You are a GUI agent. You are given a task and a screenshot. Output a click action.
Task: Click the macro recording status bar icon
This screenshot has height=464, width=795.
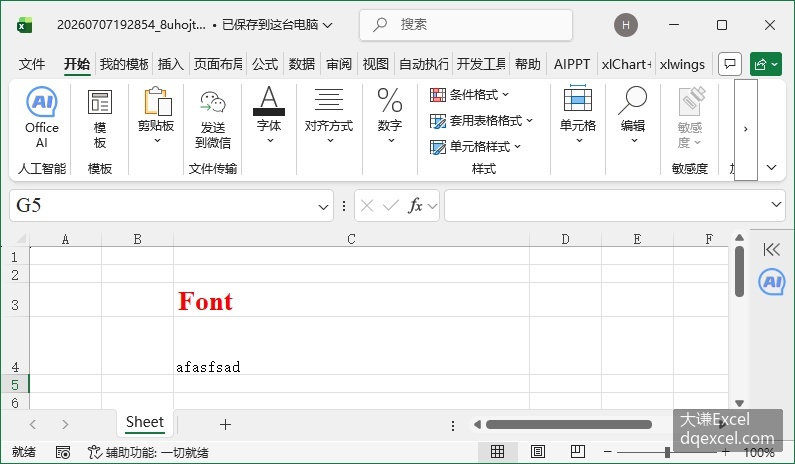(x=63, y=452)
